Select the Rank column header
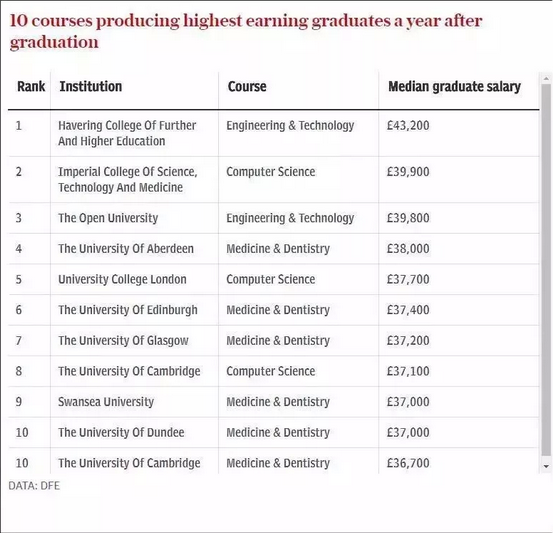This screenshot has height=533, width=553. pos(31,86)
